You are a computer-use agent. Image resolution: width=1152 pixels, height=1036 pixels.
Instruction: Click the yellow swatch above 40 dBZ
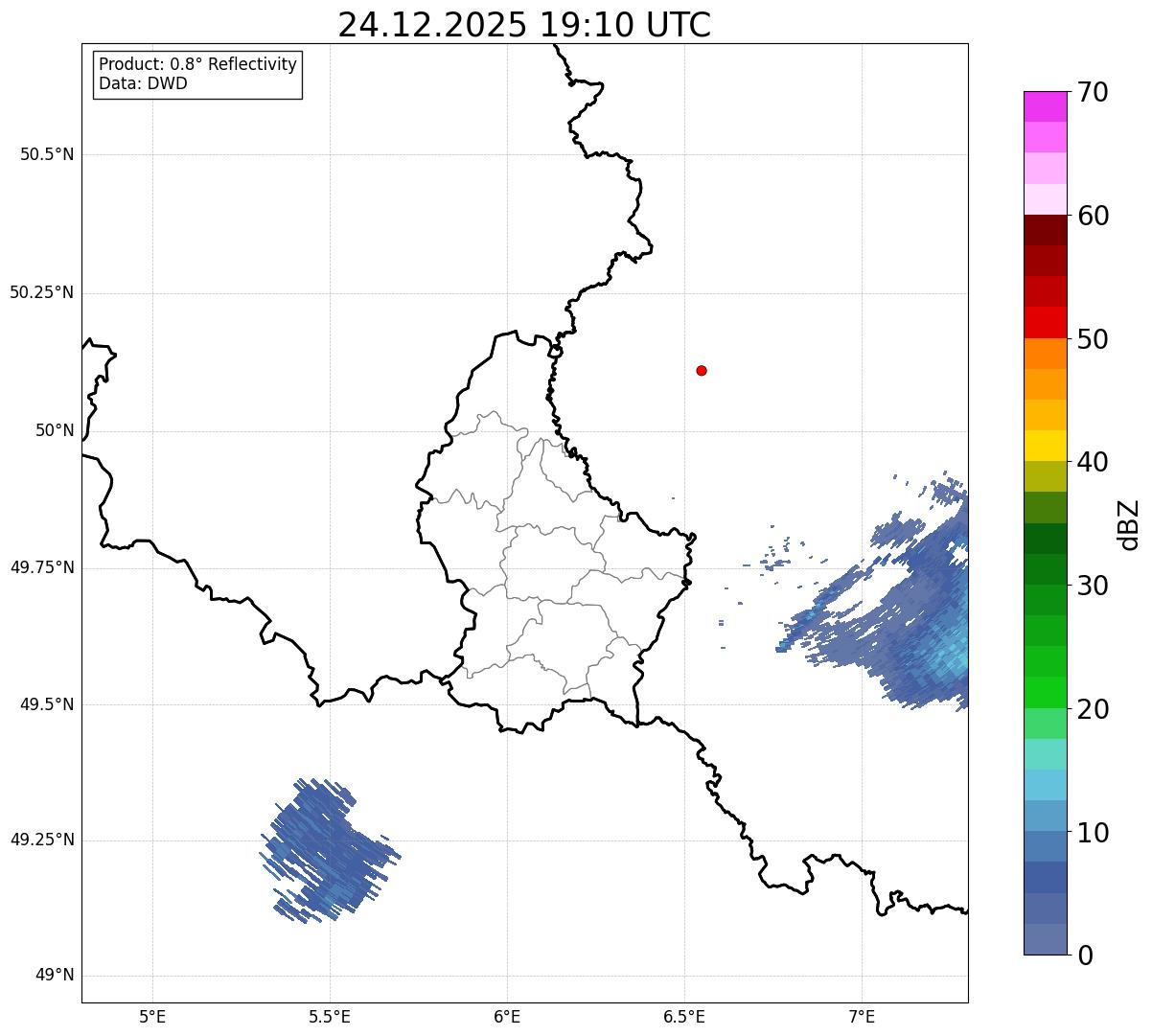[x=1045, y=446]
